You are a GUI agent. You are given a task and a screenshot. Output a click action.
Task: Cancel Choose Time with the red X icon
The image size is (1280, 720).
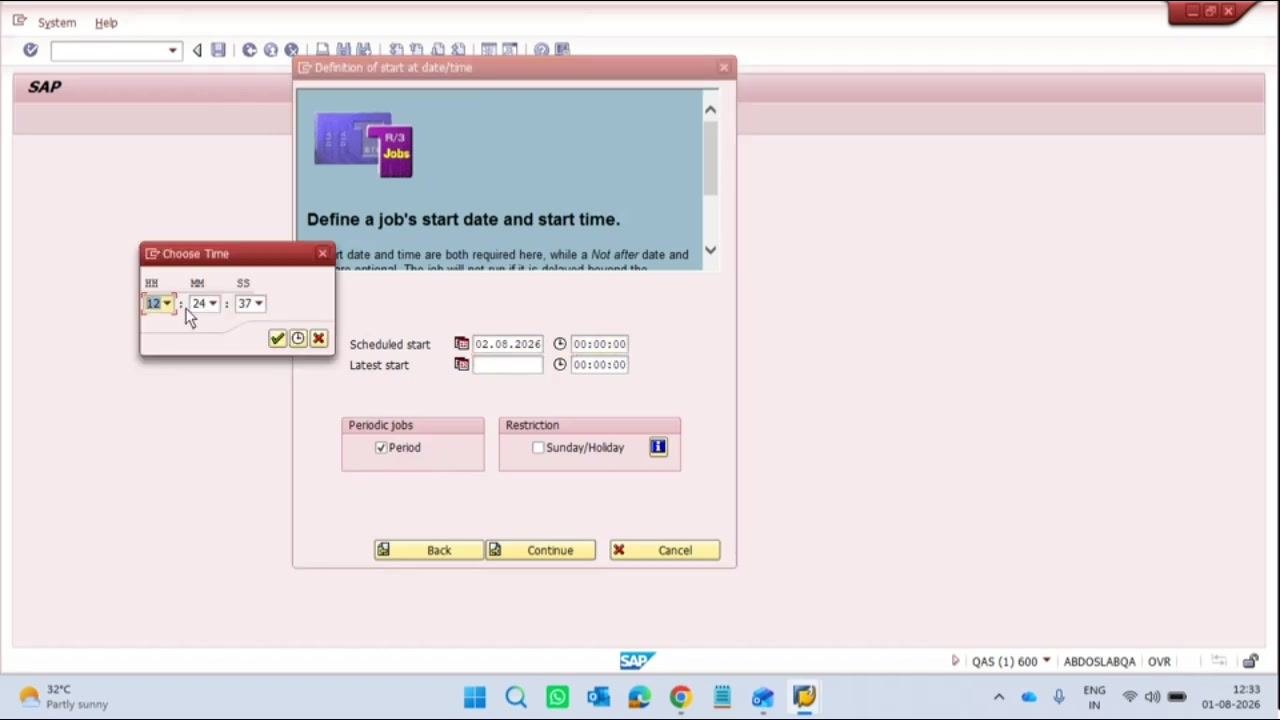click(x=318, y=339)
